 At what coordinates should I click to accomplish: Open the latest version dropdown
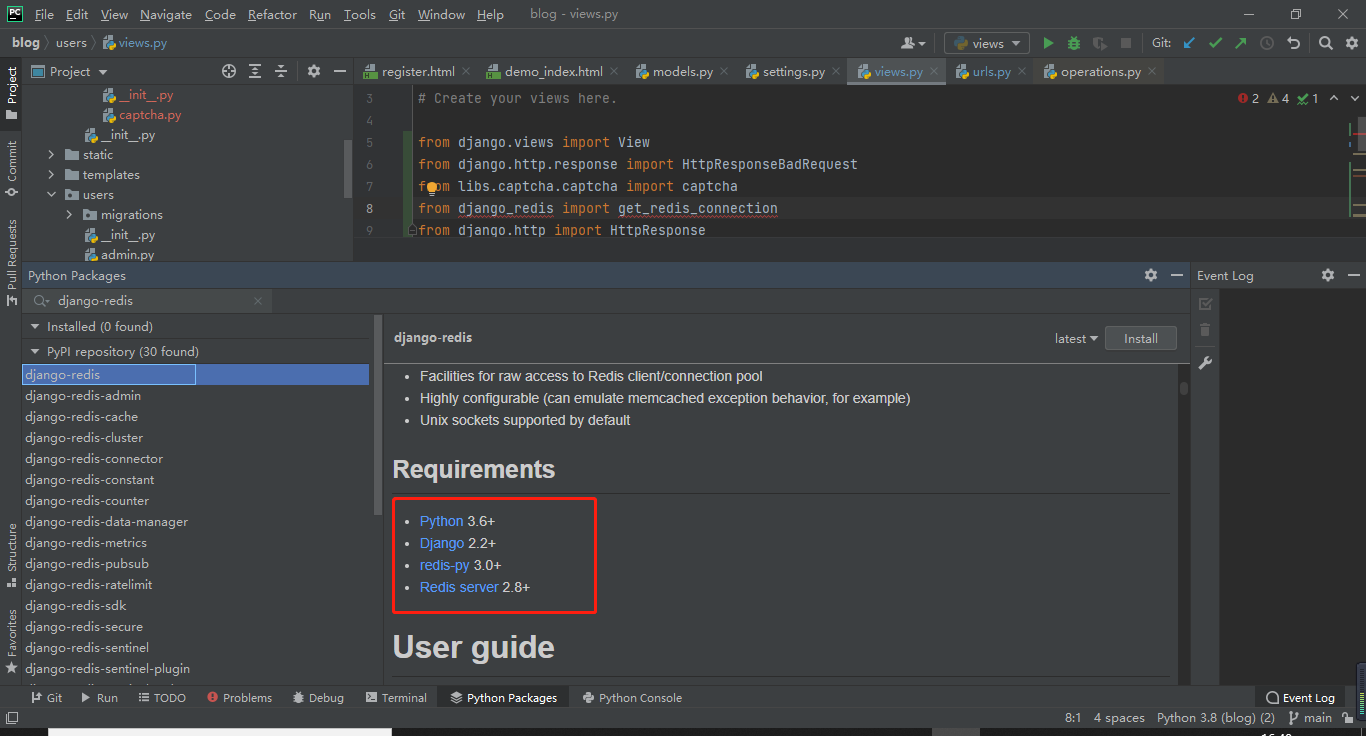point(1076,339)
